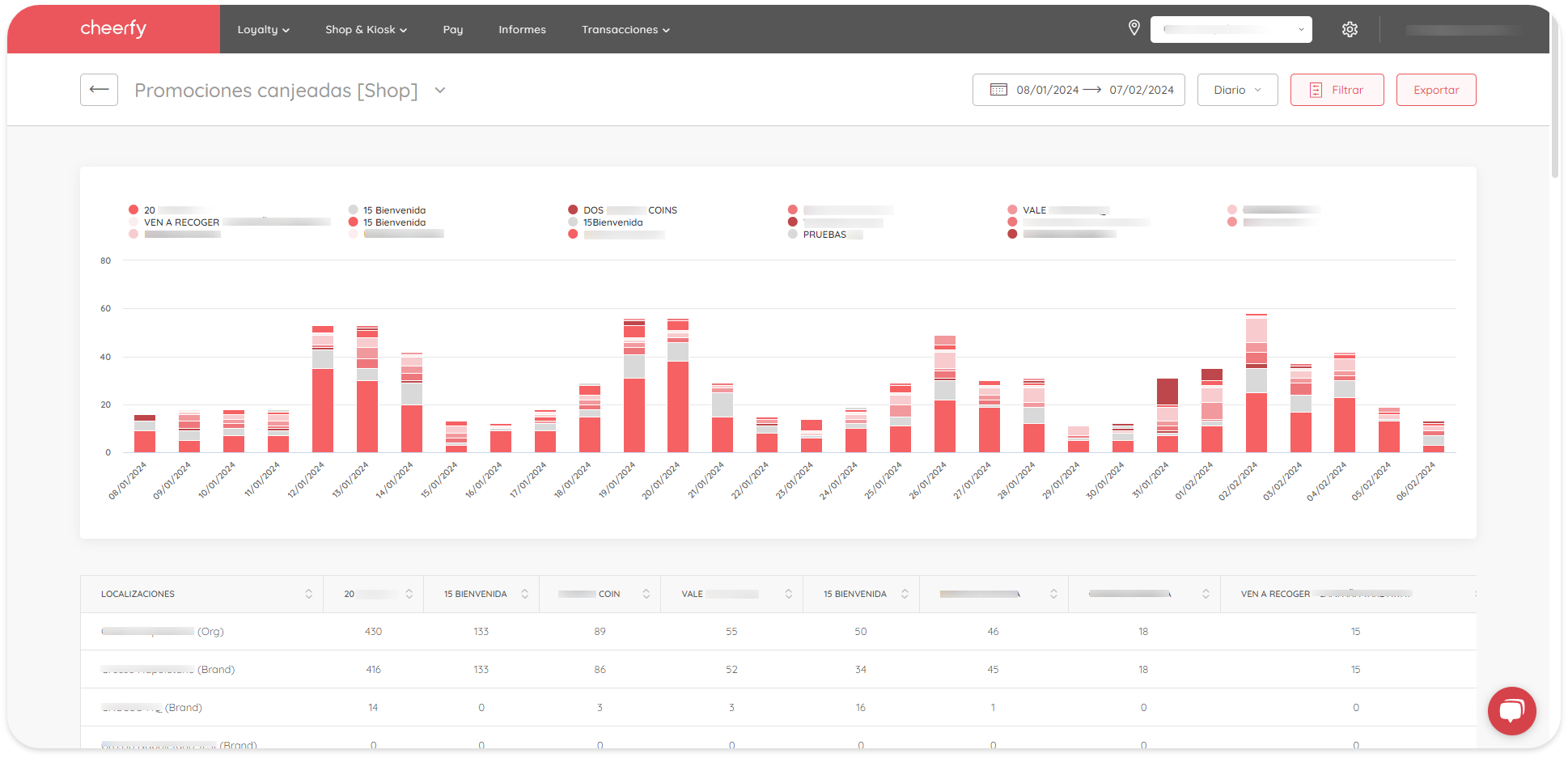The height and width of the screenshot is (758, 1568).
Task: Click the value 430 in Org row
Action: pyautogui.click(x=373, y=631)
